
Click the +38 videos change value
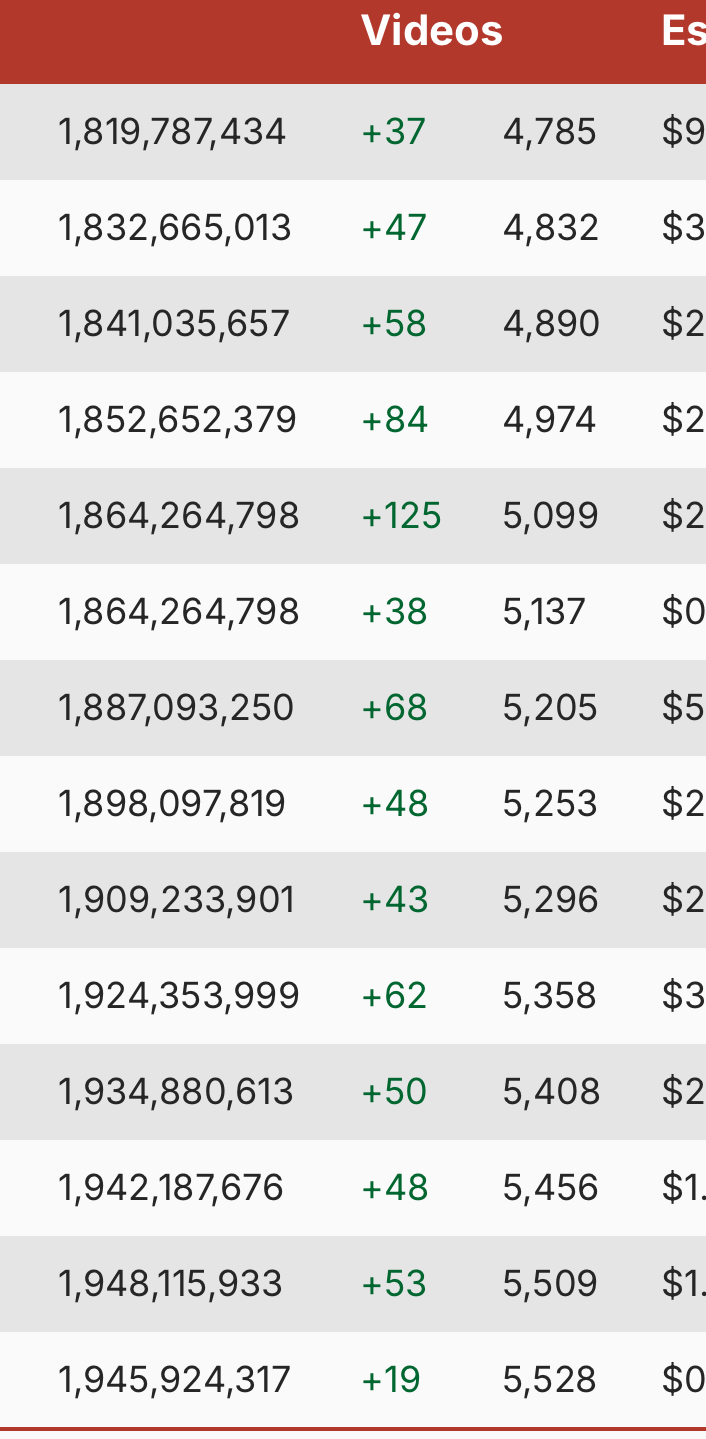394,612
